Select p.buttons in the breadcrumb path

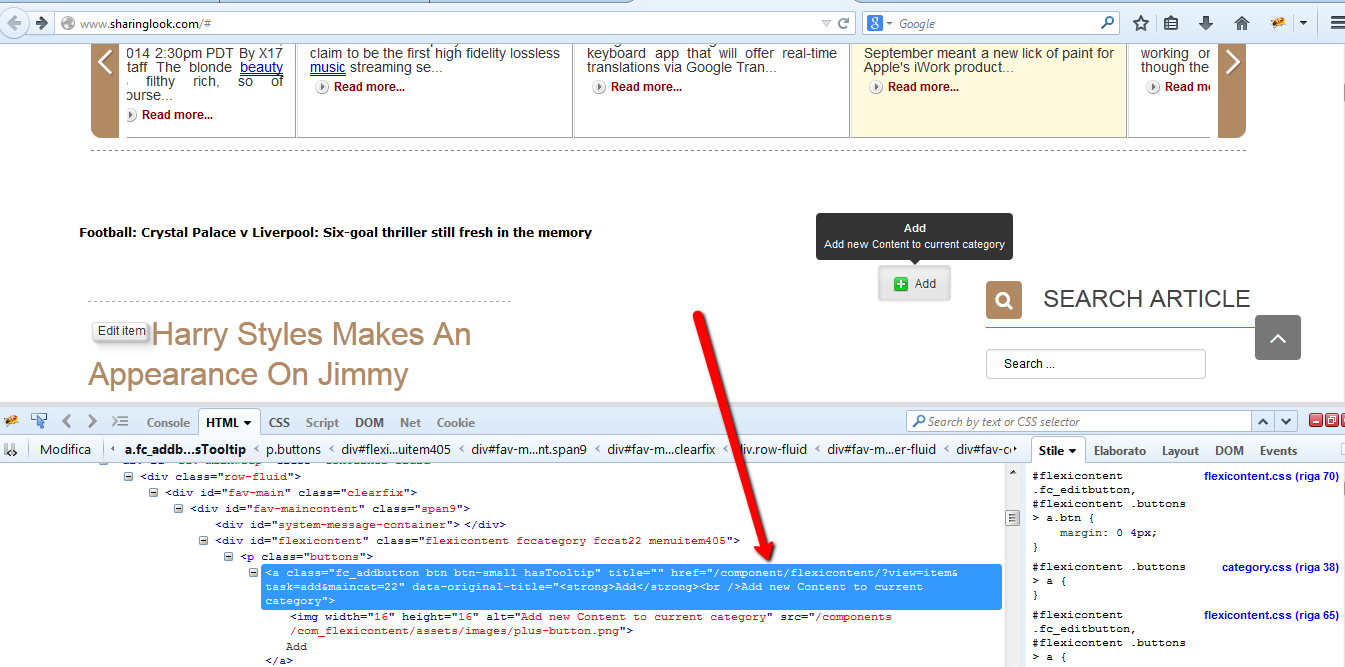293,450
